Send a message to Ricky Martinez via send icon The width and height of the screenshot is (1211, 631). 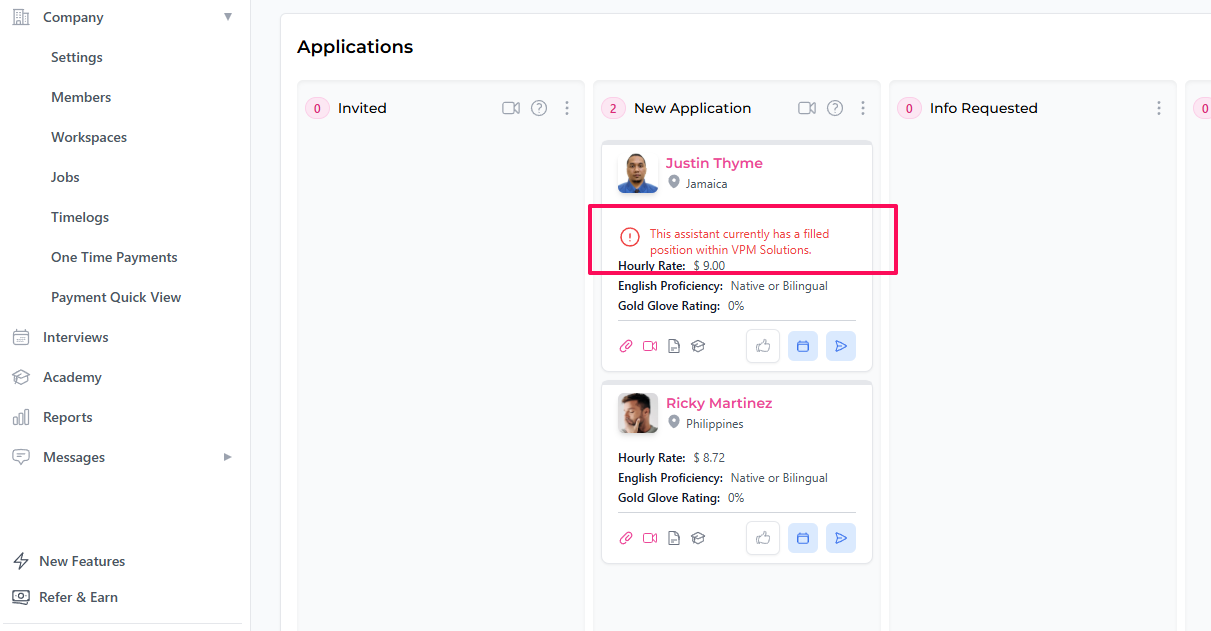pyautogui.click(x=840, y=537)
